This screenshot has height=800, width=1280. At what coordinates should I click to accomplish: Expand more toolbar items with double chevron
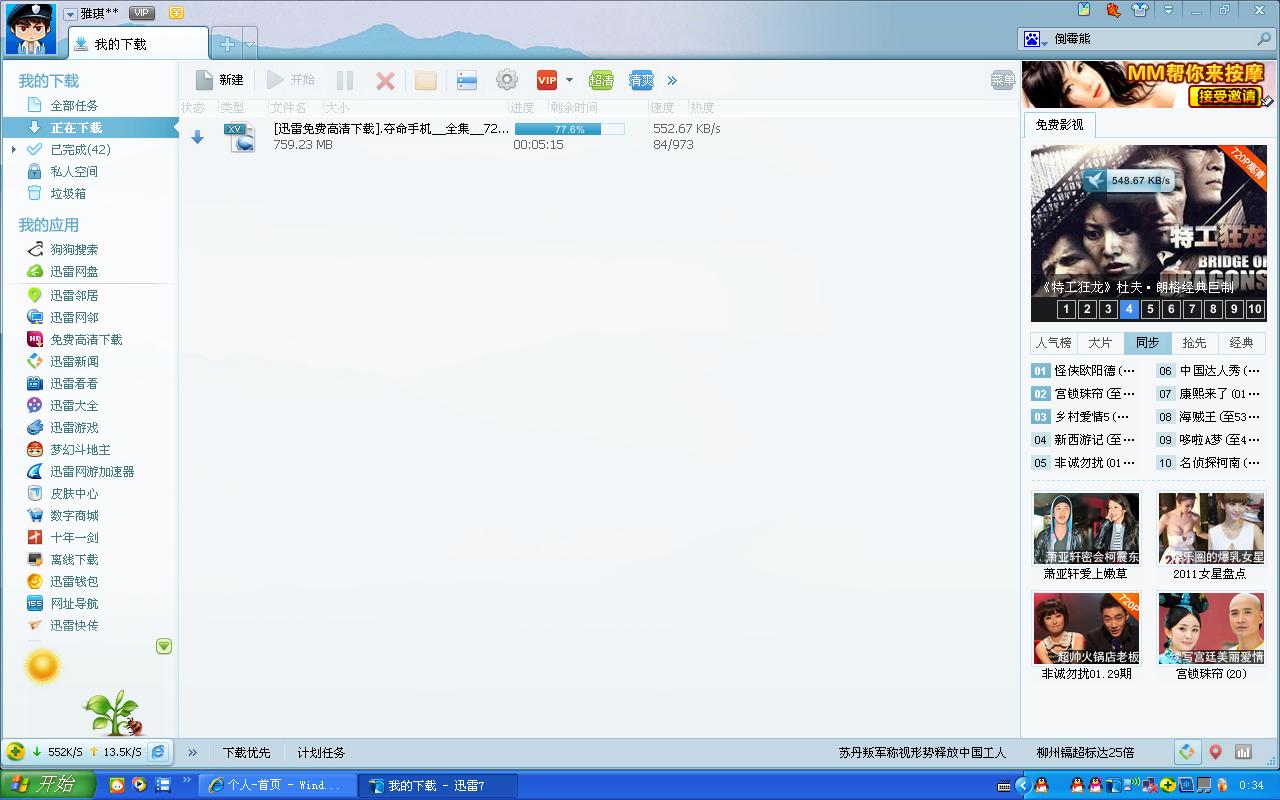point(672,80)
